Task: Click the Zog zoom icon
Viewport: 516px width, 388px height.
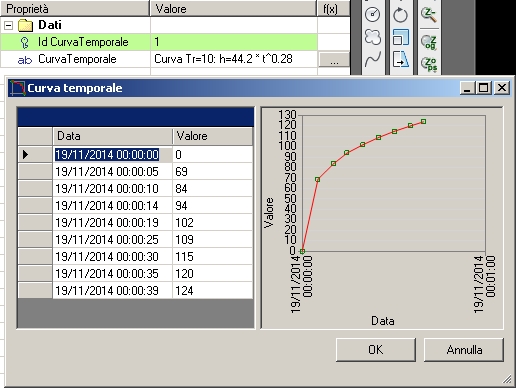Action: tap(429, 42)
